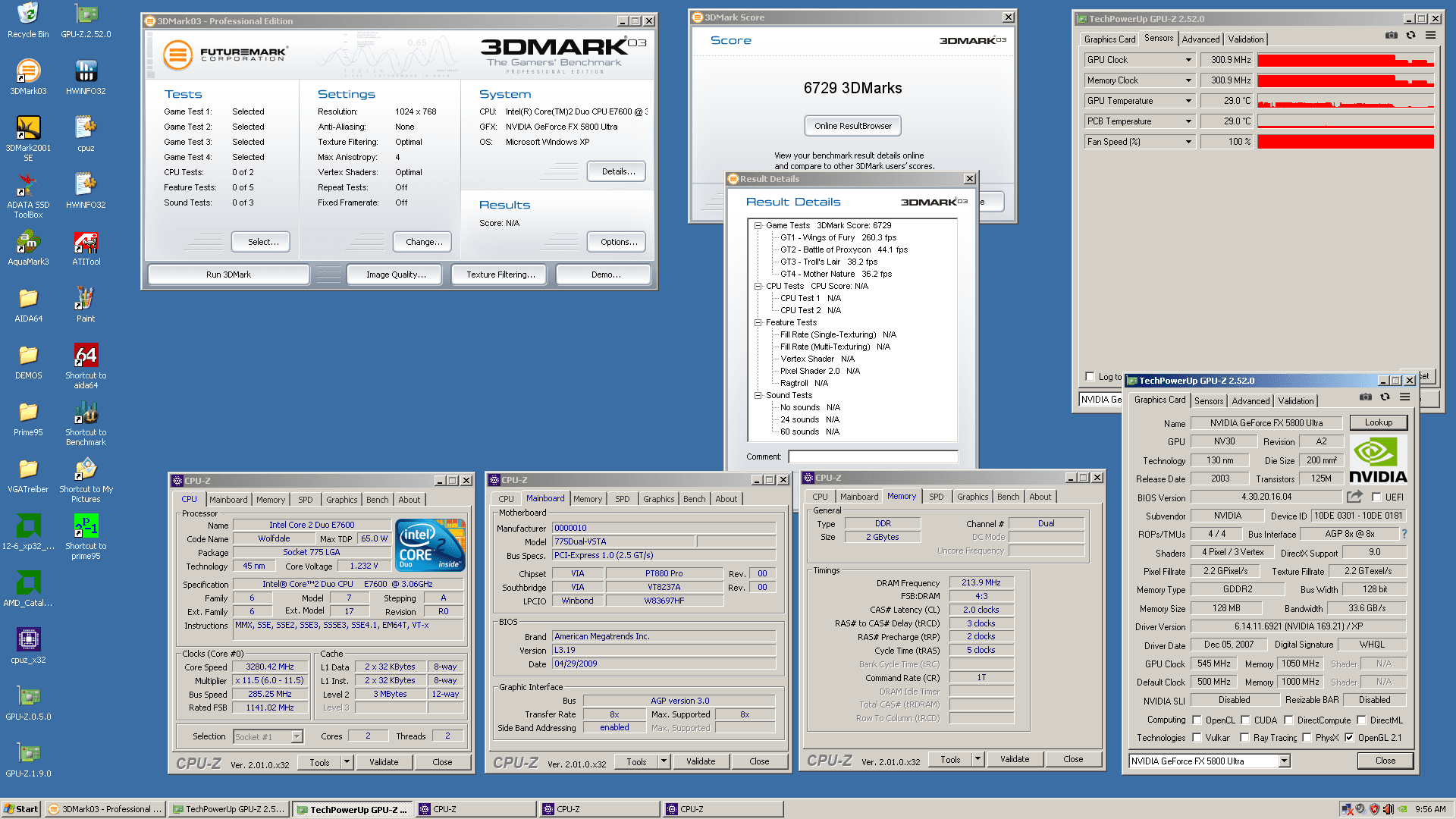Toggle the UEFI checkbox in GPU-Z
Image resolution: width=1456 pixels, height=819 pixels.
coord(1376,497)
